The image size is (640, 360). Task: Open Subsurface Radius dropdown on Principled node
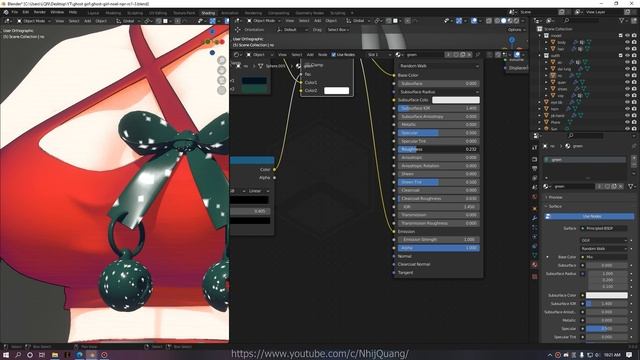tap(438, 92)
